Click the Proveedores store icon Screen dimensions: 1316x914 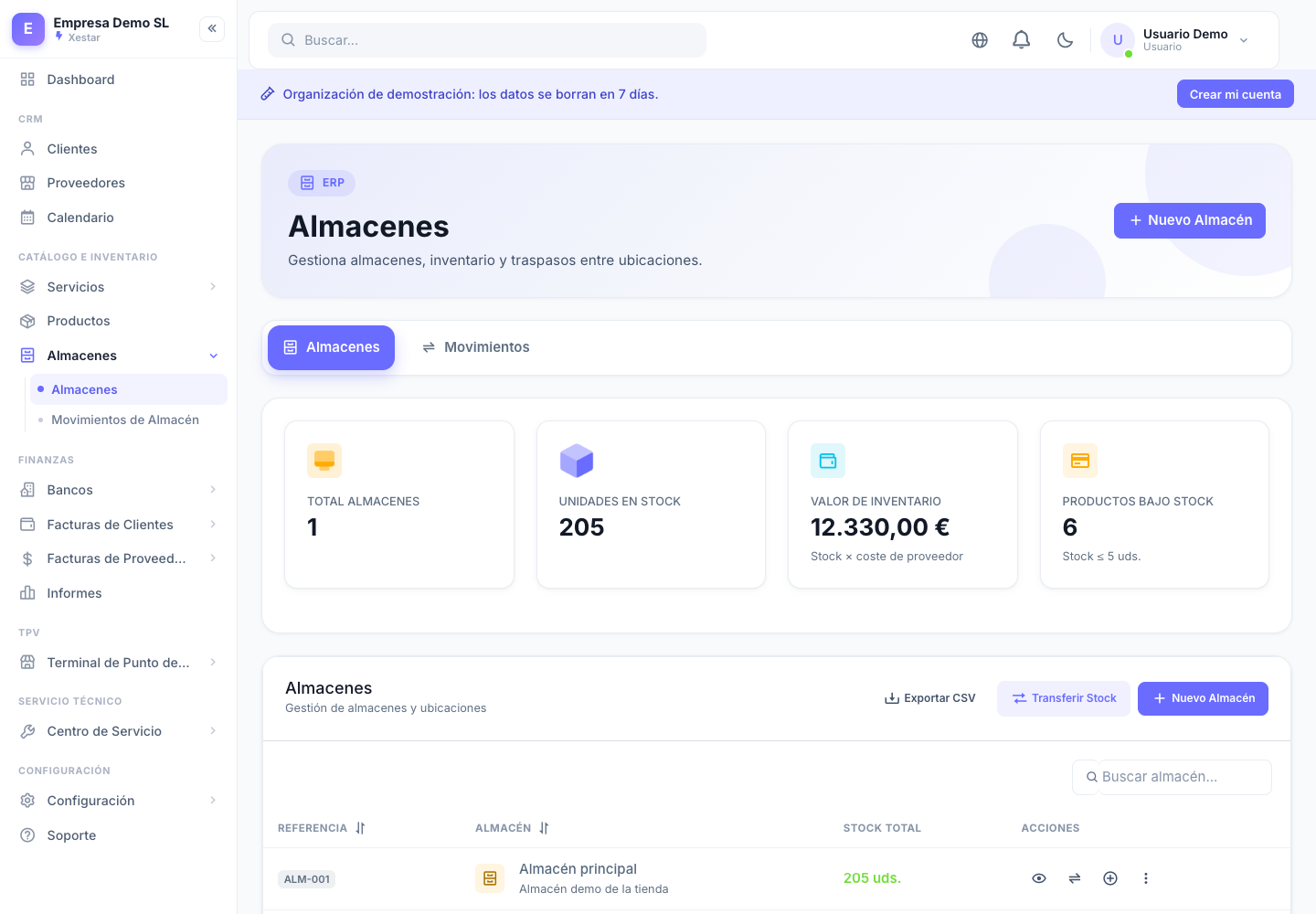[x=27, y=183]
